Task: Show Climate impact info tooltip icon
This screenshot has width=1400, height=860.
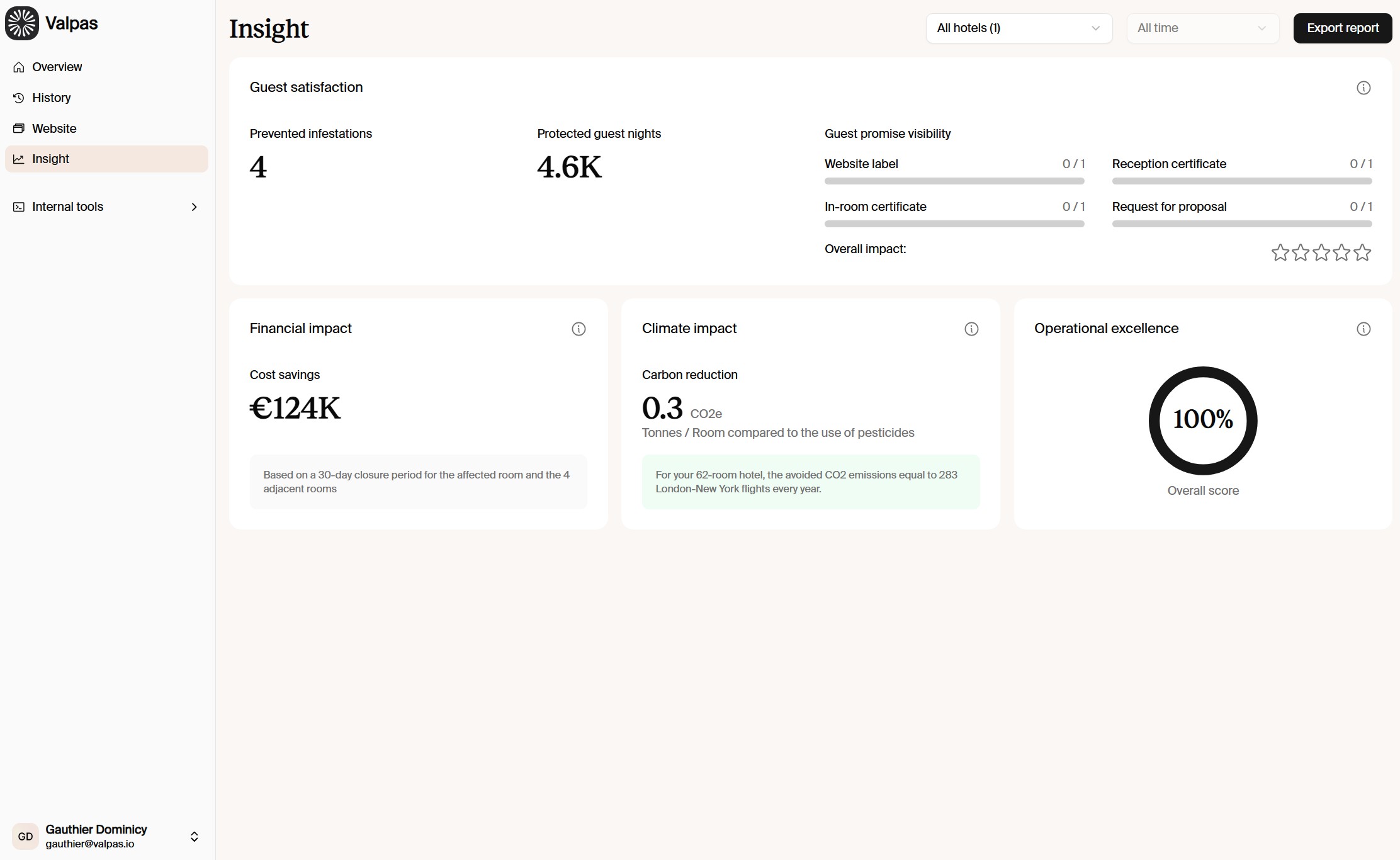Action: 971,329
